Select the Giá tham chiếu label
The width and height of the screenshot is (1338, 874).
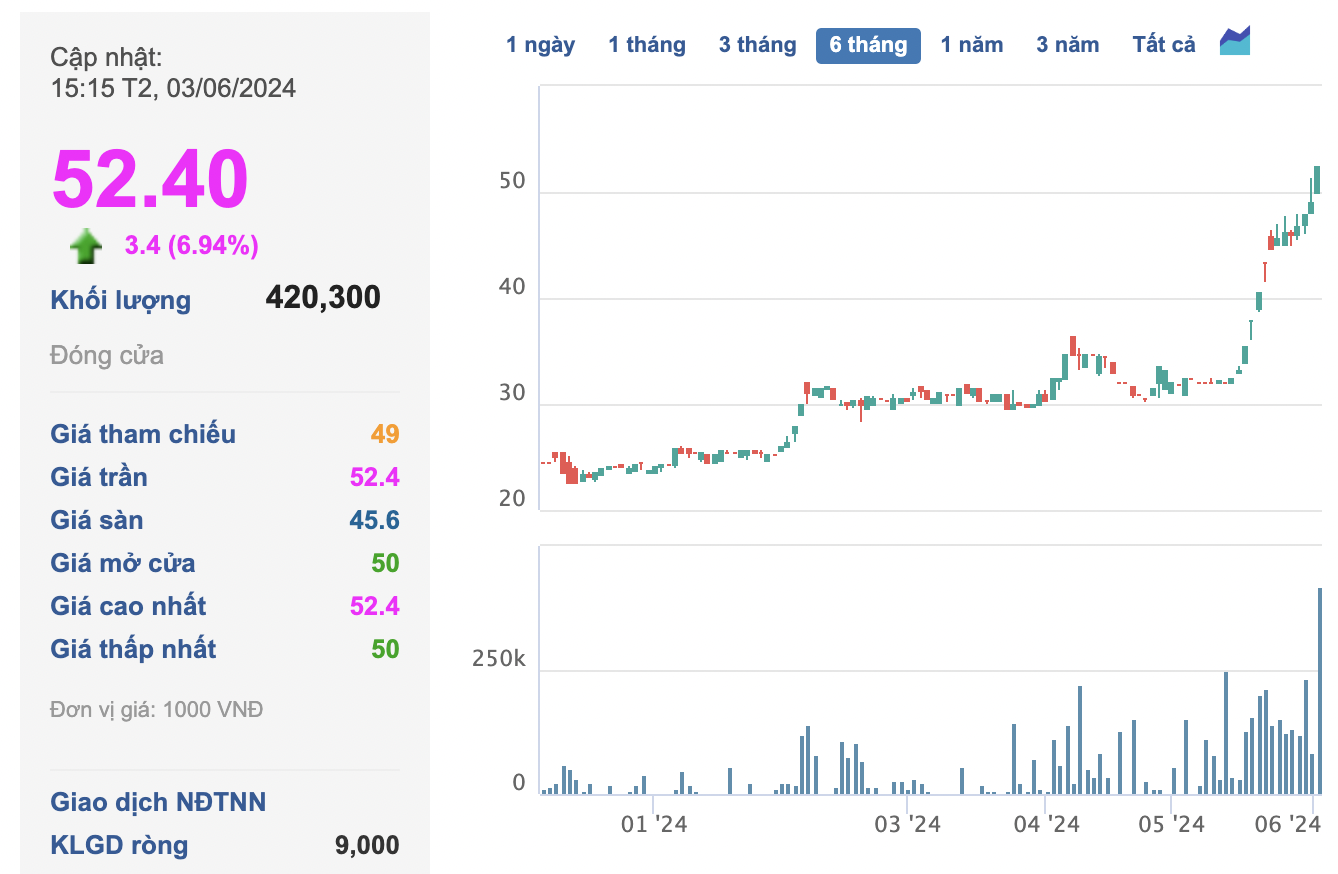point(143,434)
